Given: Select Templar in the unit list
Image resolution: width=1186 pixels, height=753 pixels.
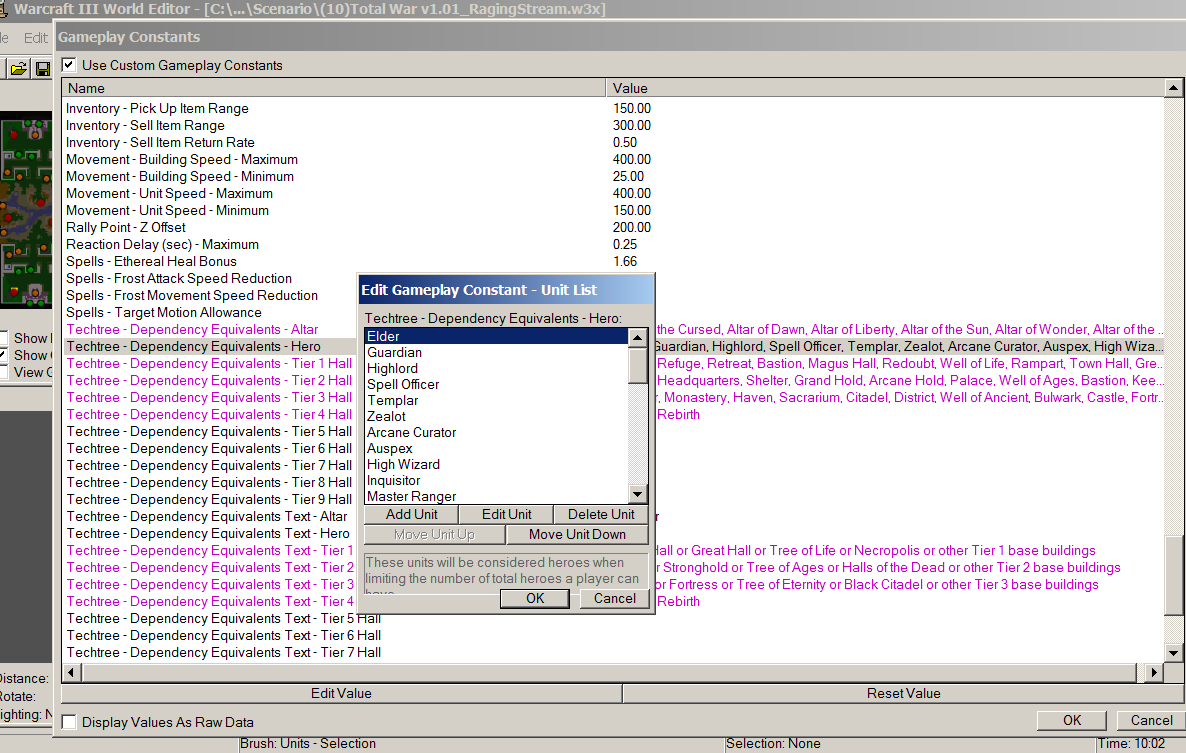Looking at the screenshot, I should [x=496, y=401].
